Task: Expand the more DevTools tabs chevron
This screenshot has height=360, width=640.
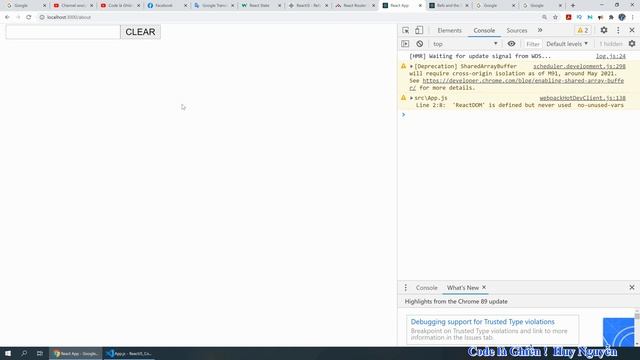Action: tap(540, 30)
